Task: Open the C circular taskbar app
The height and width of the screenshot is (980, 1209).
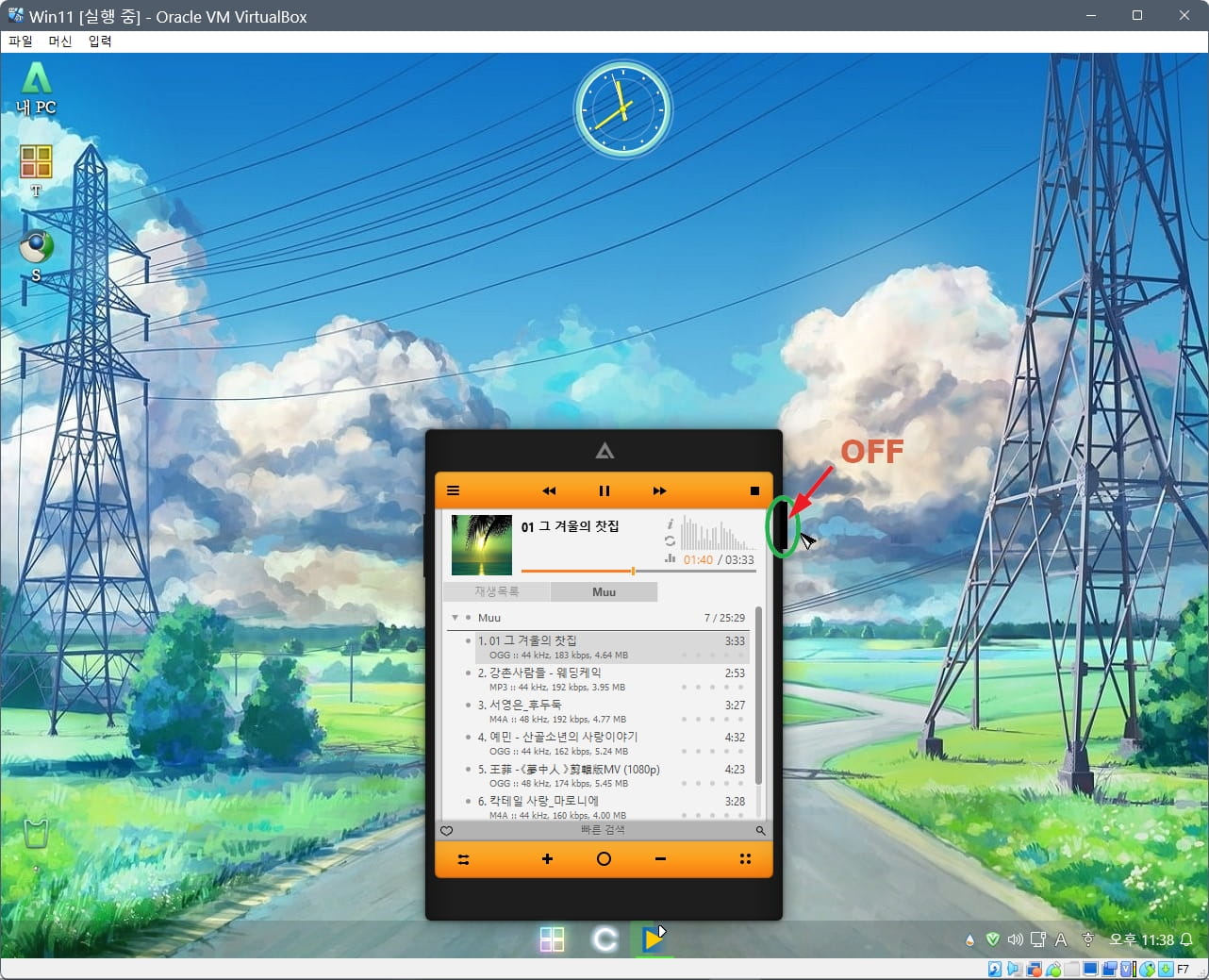Action: [x=604, y=939]
